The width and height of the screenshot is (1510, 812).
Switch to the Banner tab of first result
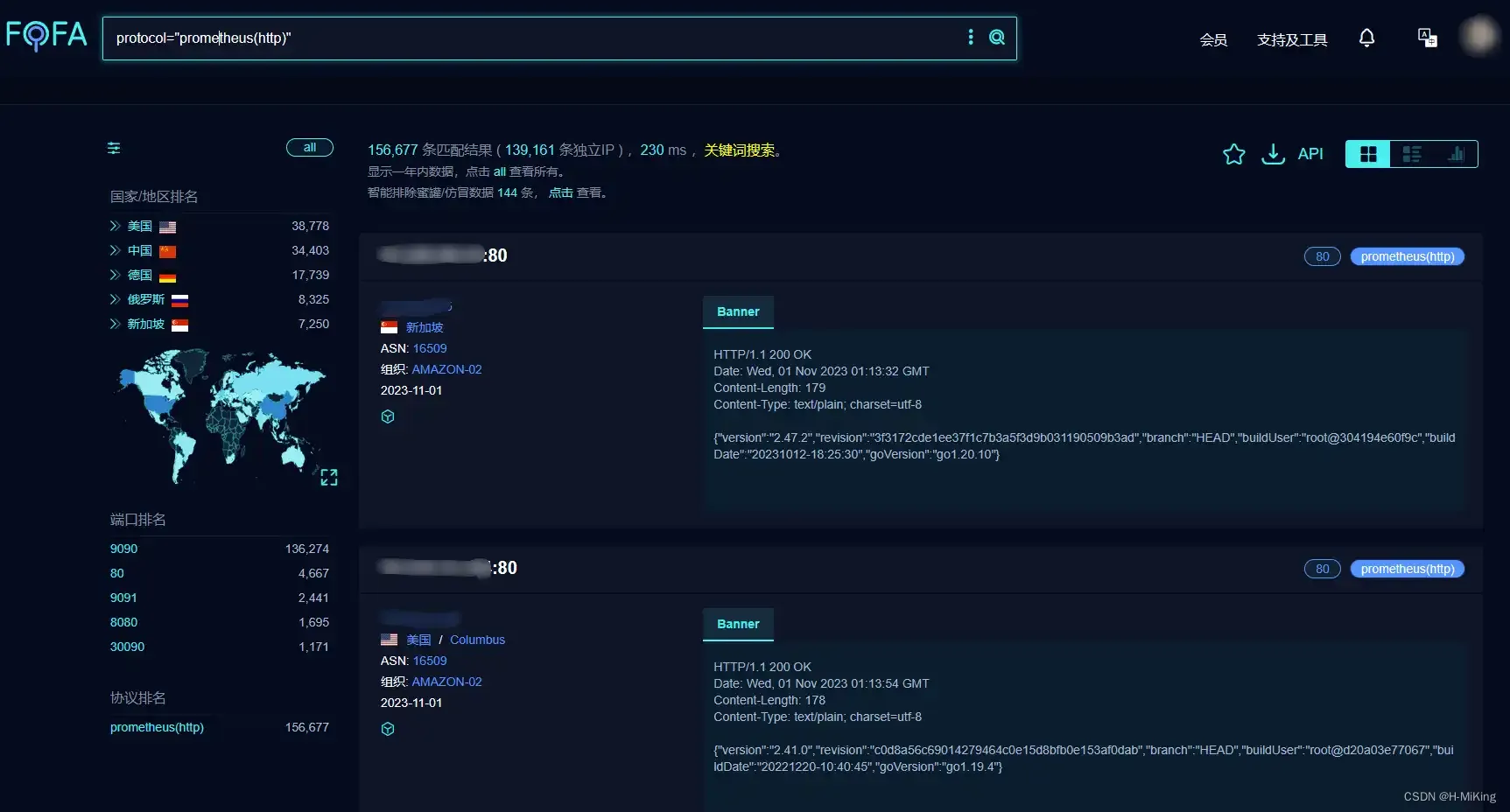tap(738, 311)
